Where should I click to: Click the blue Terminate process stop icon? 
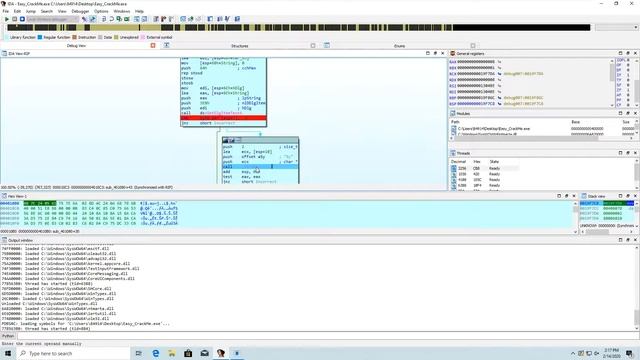pyautogui.click(x=22, y=19)
